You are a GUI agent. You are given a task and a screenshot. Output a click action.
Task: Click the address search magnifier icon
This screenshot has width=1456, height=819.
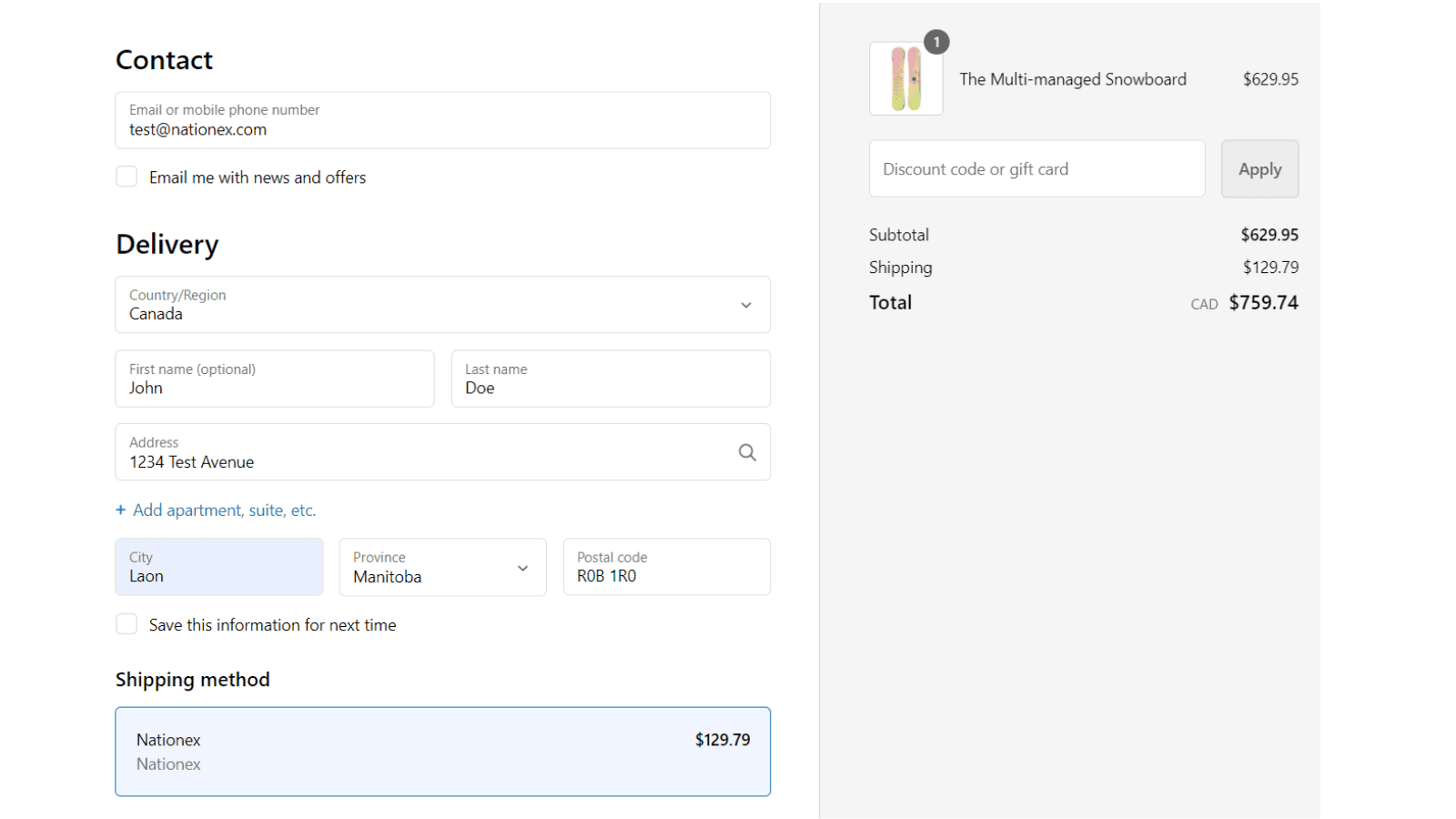click(x=746, y=452)
